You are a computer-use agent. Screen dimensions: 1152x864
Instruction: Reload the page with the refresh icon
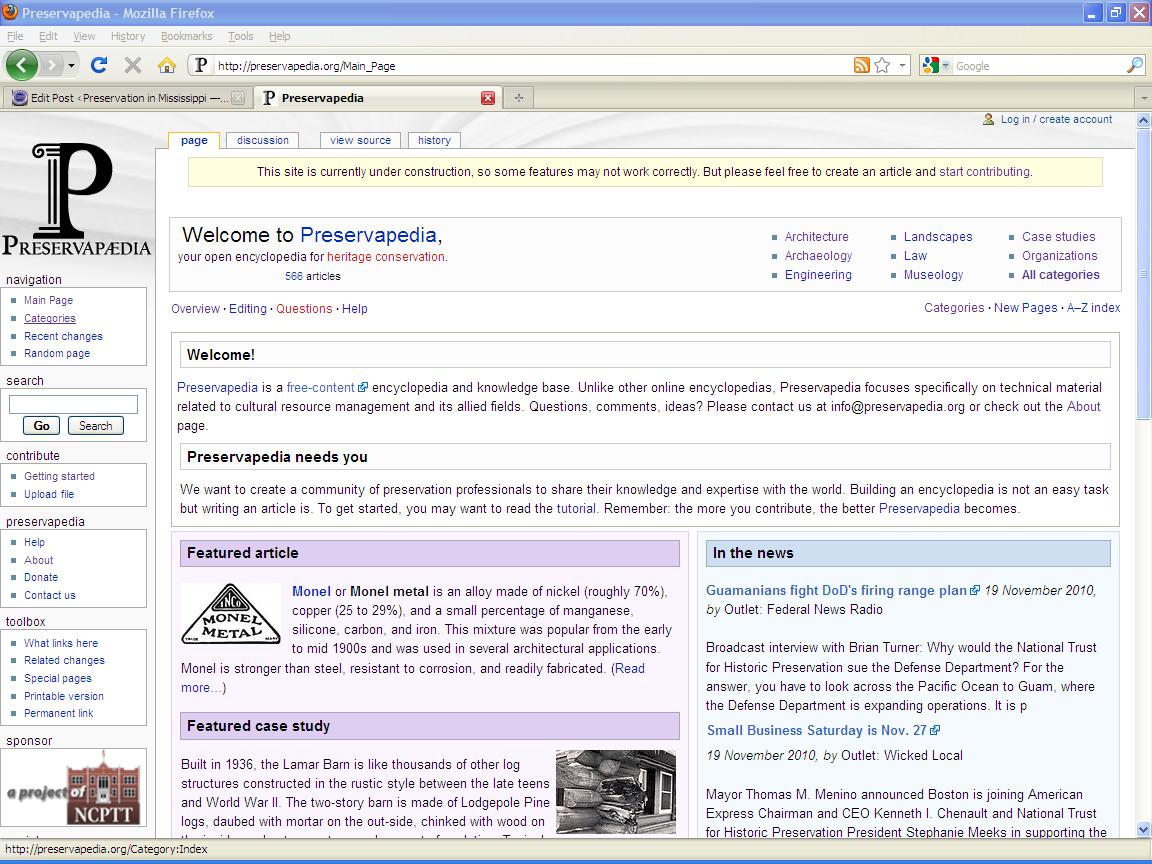(98, 65)
